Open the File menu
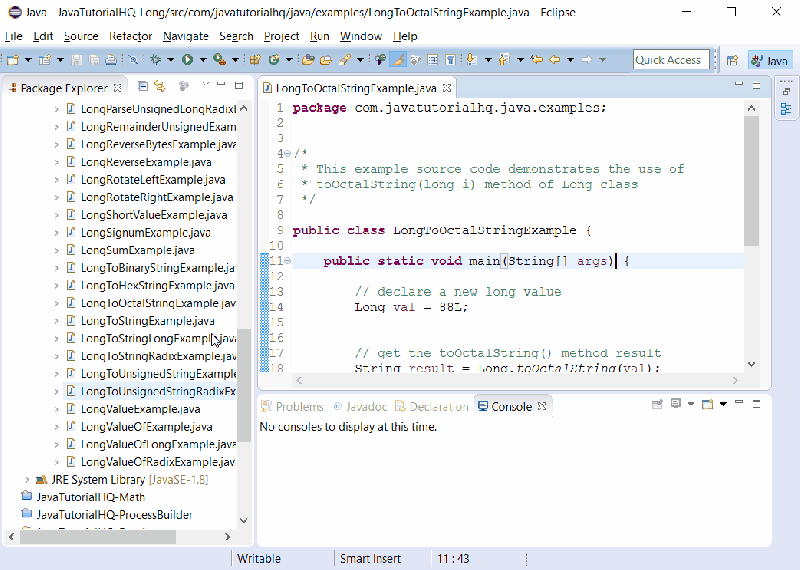 coord(13,36)
